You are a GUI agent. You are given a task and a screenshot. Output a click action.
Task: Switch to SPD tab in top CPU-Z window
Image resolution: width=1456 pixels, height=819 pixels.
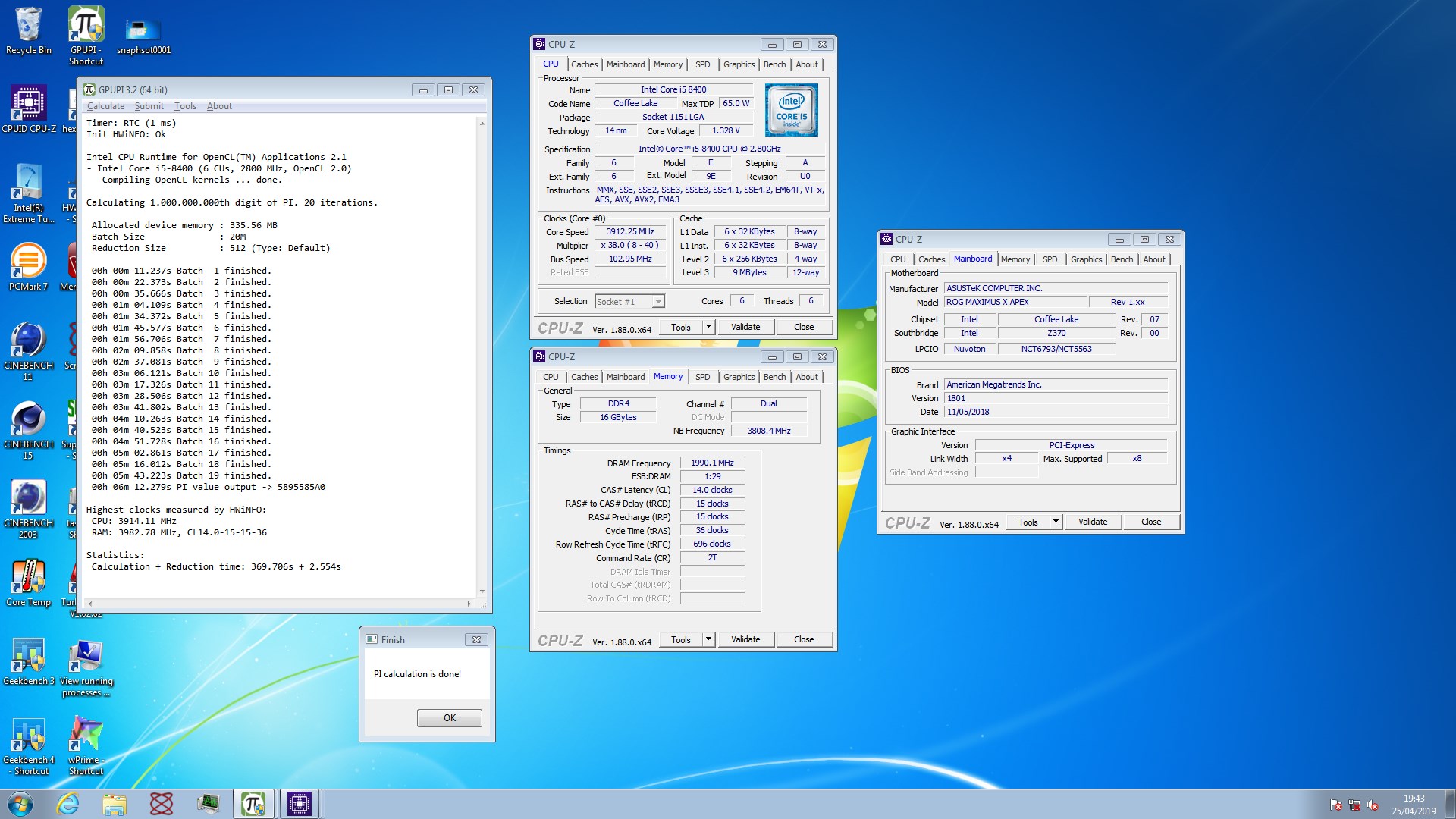click(x=703, y=64)
